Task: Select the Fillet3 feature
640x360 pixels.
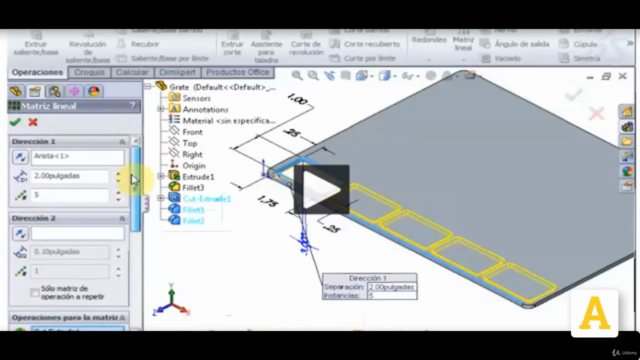Action: tap(187, 188)
